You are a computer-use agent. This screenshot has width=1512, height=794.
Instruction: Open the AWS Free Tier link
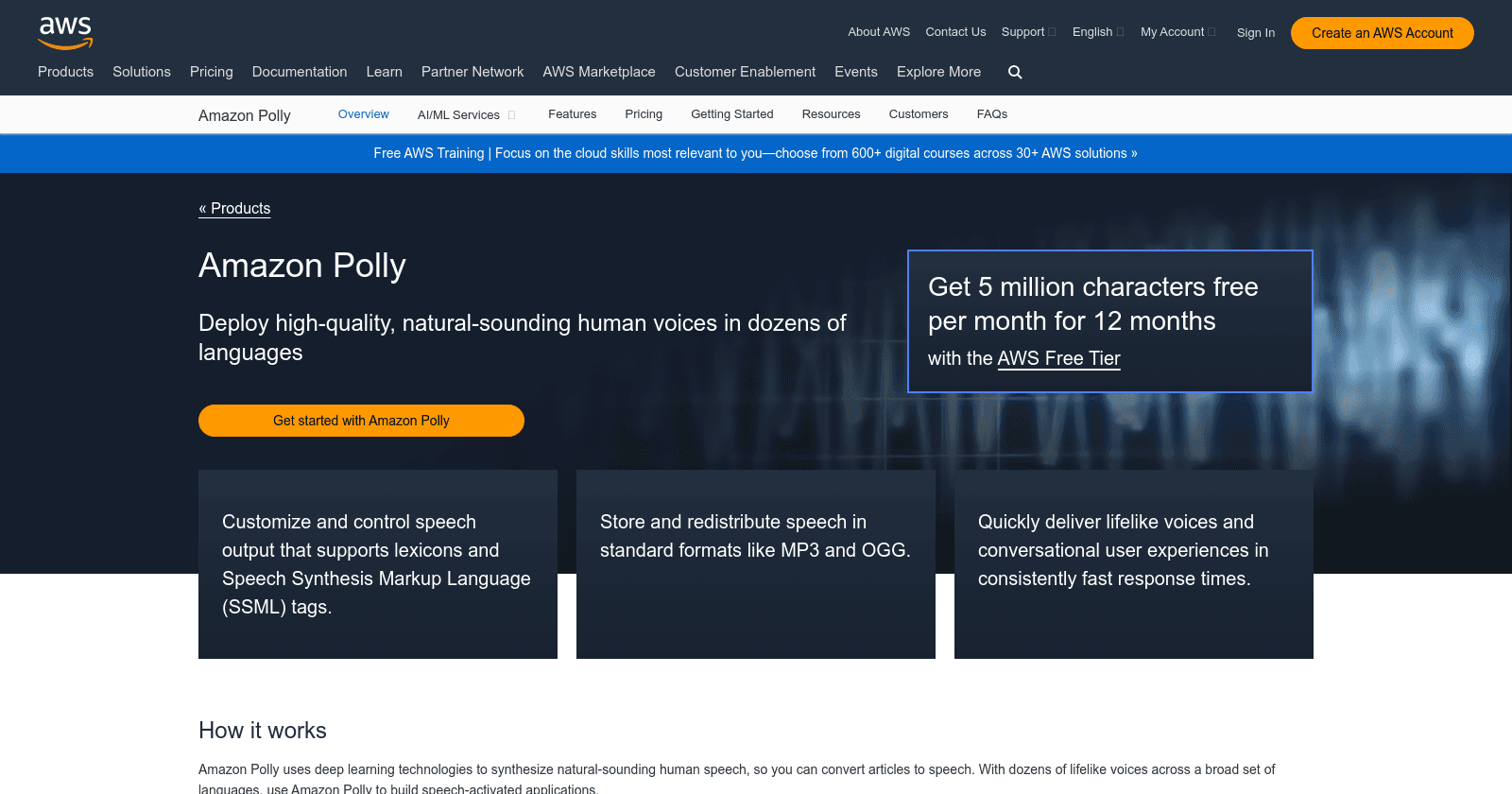pos(1058,358)
